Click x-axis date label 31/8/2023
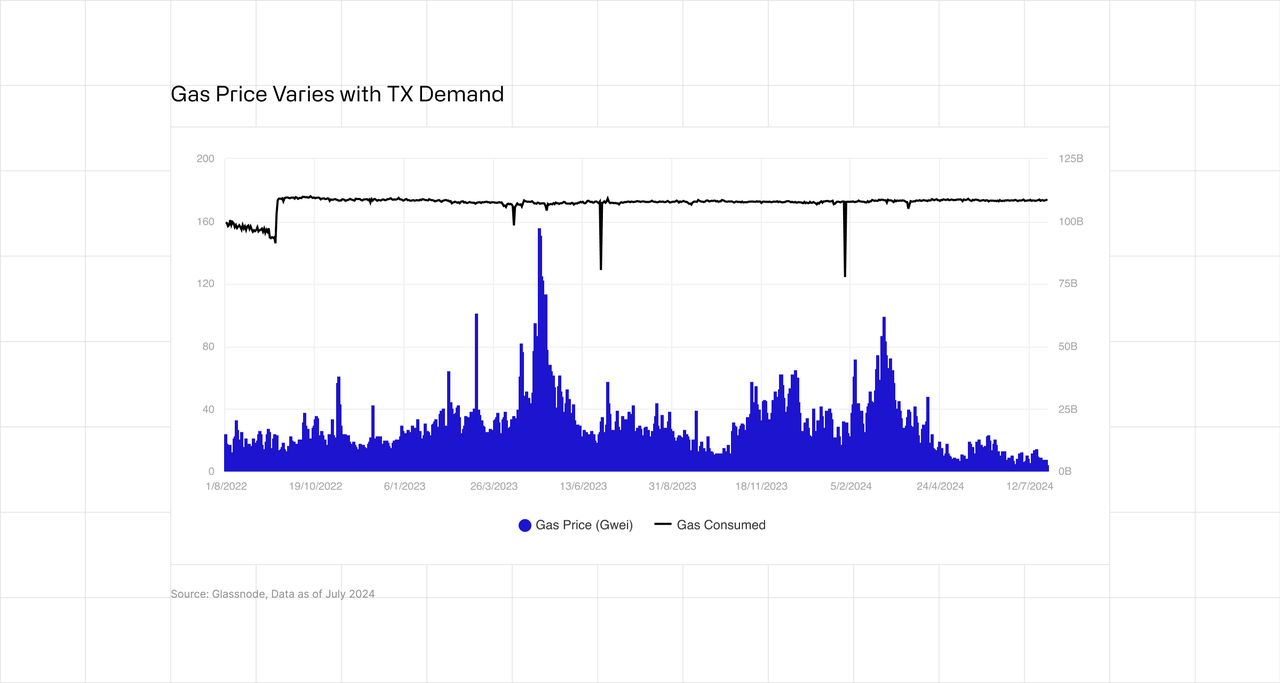Image resolution: width=1280 pixels, height=683 pixels. tap(672, 486)
